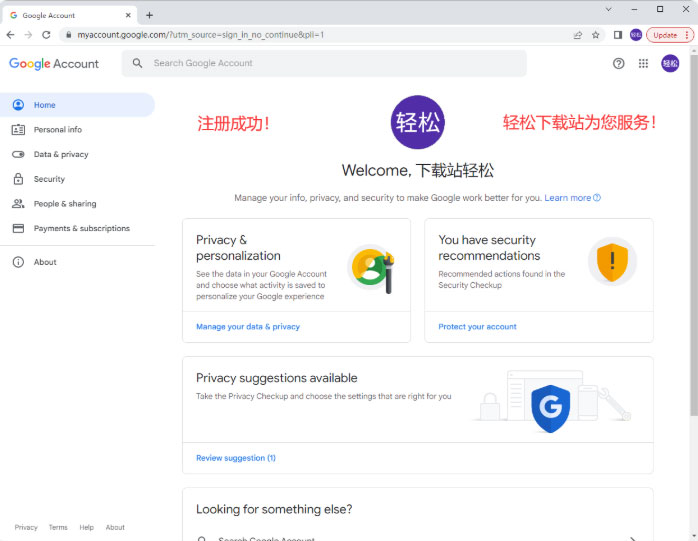
Task: Click the Personal info ID card icon
Action: [18, 130]
